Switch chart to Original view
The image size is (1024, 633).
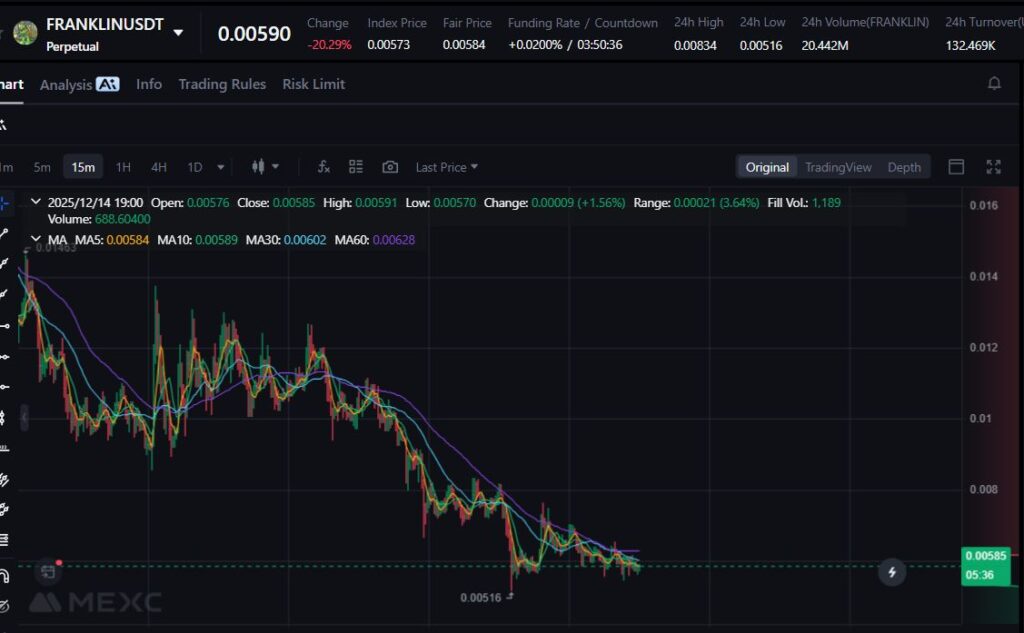[x=767, y=167]
